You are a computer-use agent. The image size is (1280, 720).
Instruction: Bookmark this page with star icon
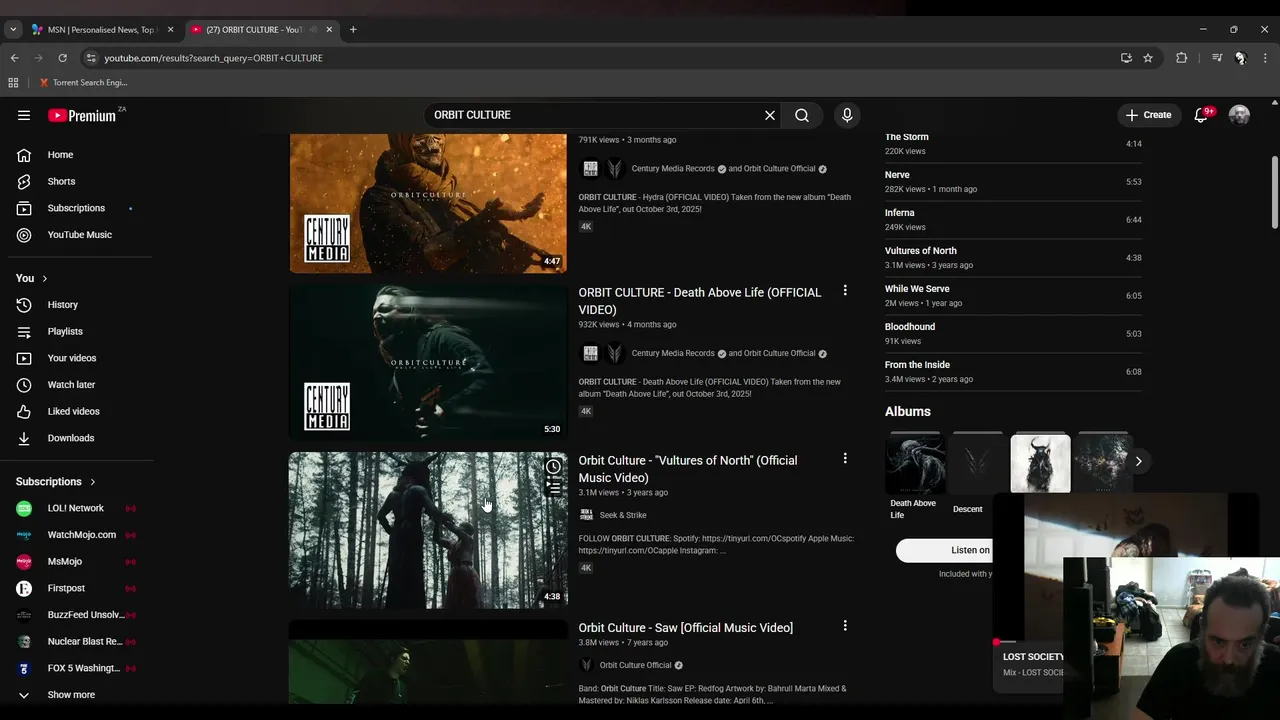[x=1148, y=58]
